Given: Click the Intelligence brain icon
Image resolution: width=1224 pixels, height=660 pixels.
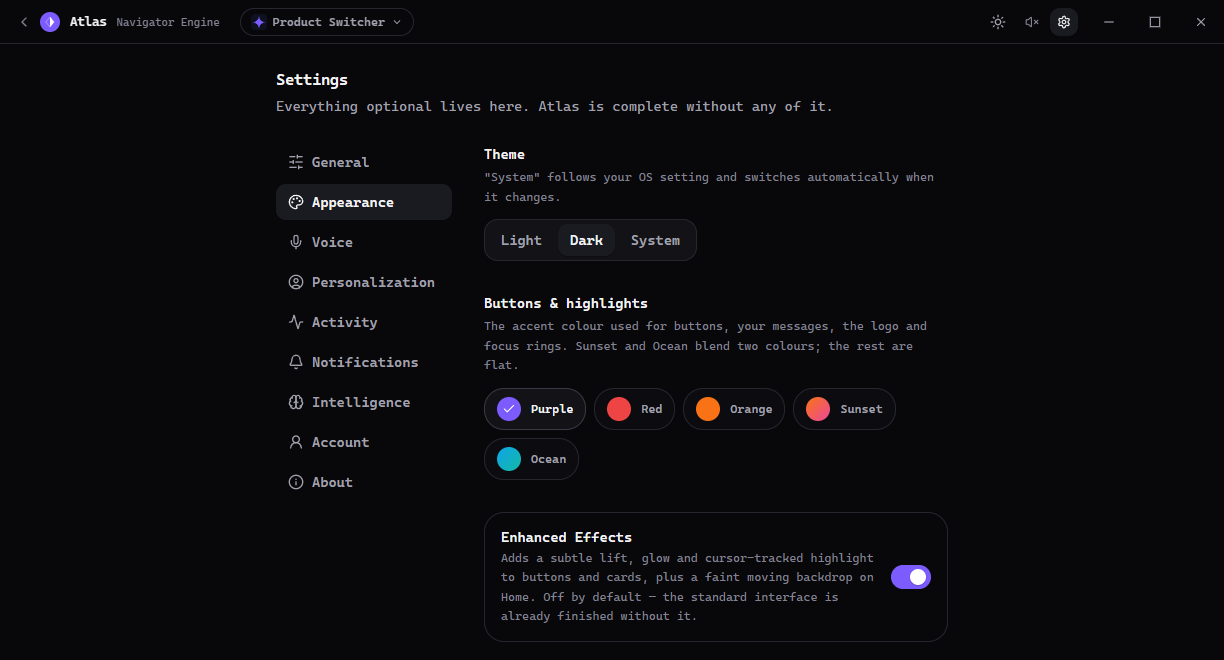Looking at the screenshot, I should pos(296,402).
